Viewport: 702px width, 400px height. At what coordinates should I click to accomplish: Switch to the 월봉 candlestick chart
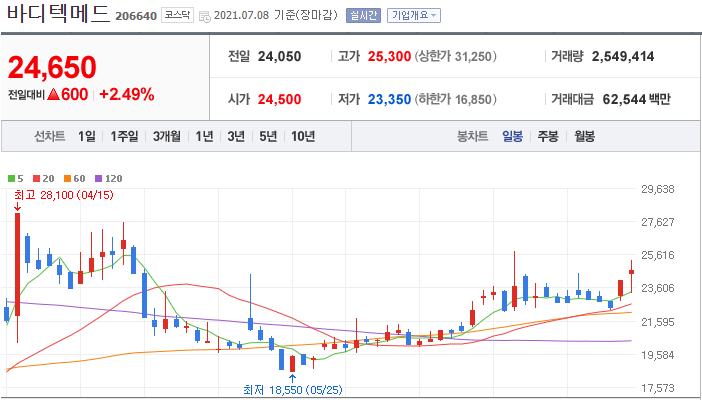click(x=584, y=136)
